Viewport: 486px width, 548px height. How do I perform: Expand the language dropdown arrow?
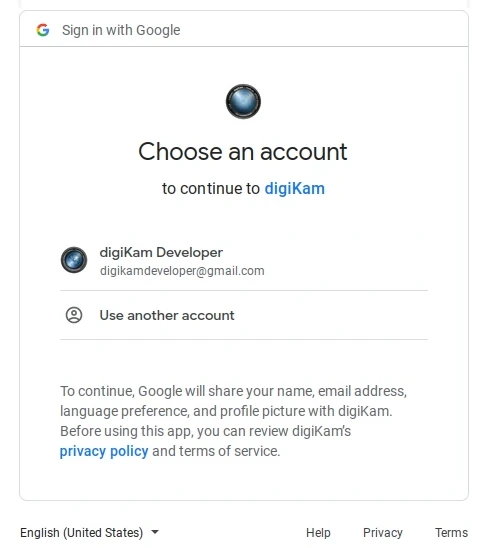pyautogui.click(x=155, y=532)
